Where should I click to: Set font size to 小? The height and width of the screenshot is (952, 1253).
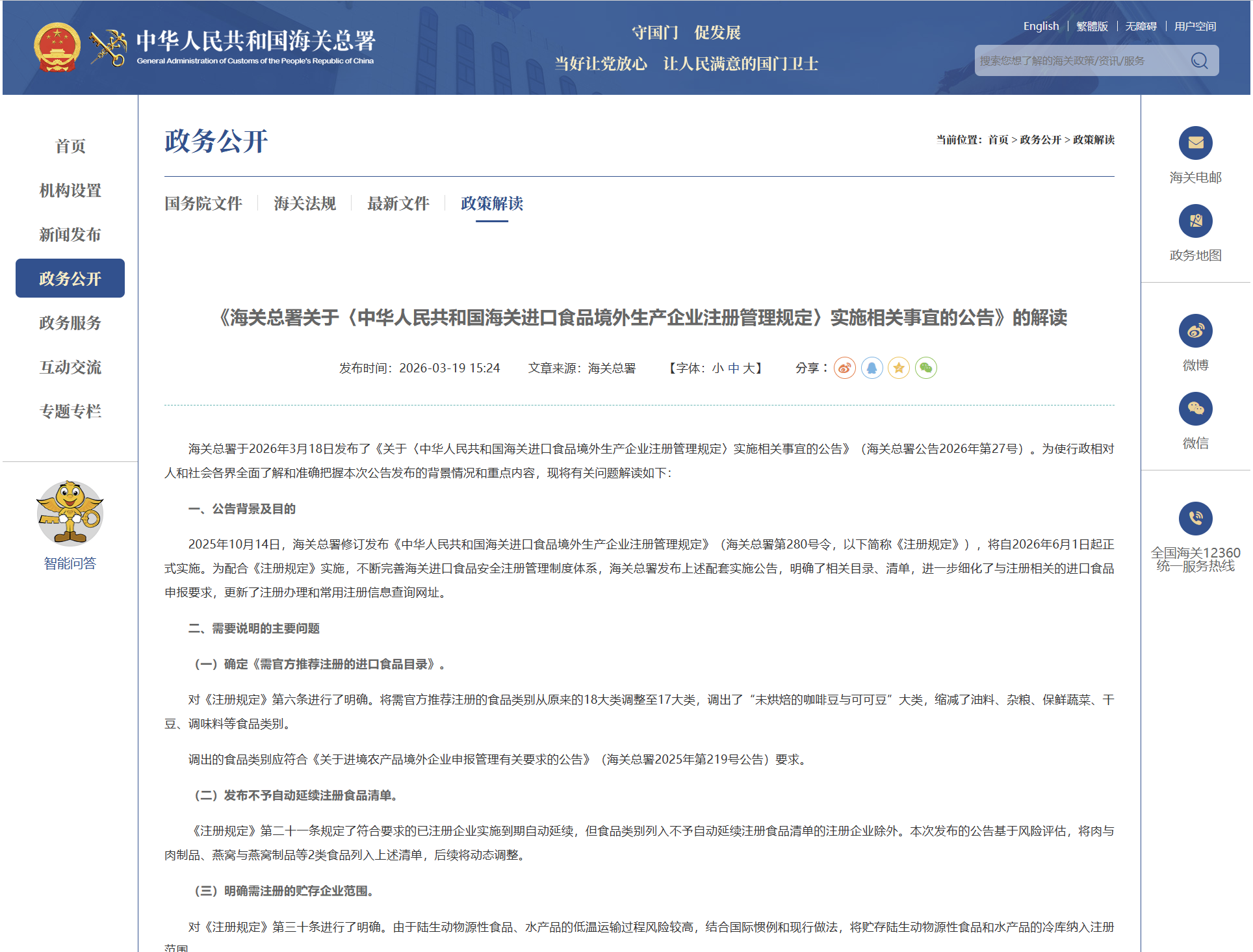717,368
